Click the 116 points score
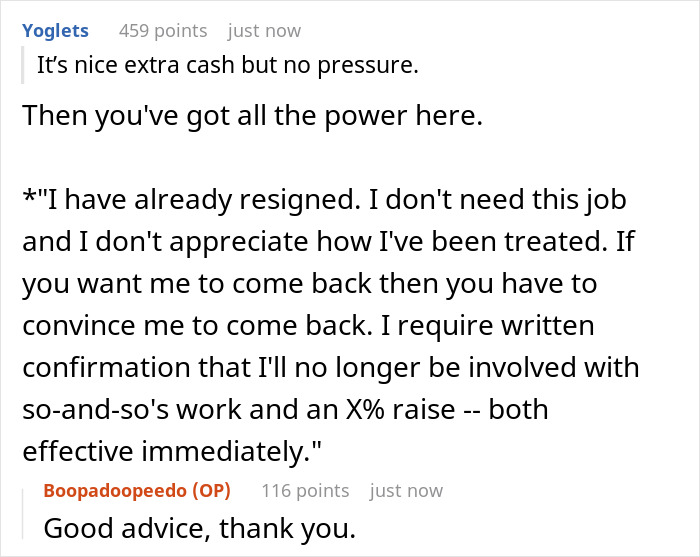700x557 pixels. point(305,490)
